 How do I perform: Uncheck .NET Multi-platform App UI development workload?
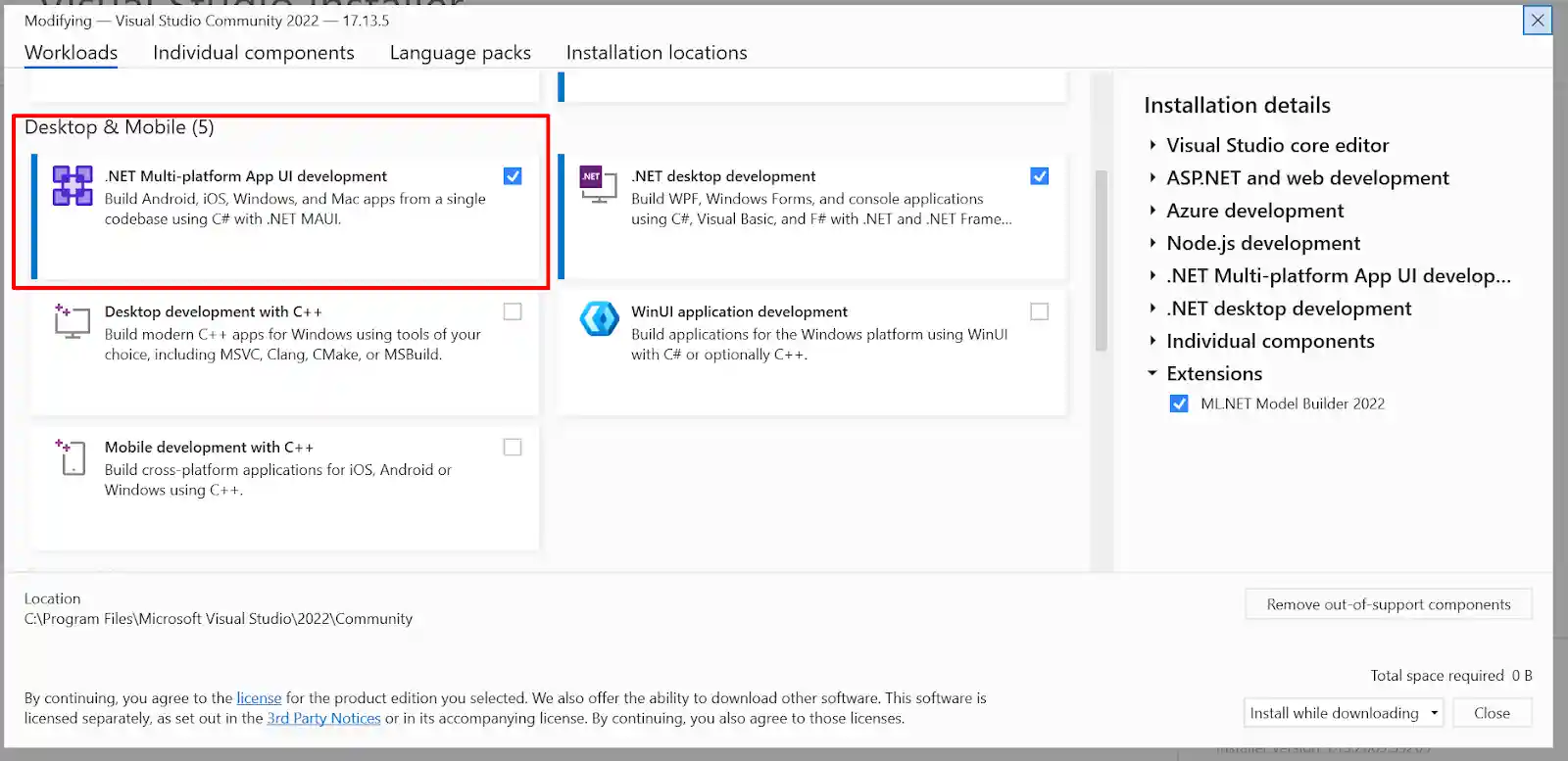pos(513,176)
